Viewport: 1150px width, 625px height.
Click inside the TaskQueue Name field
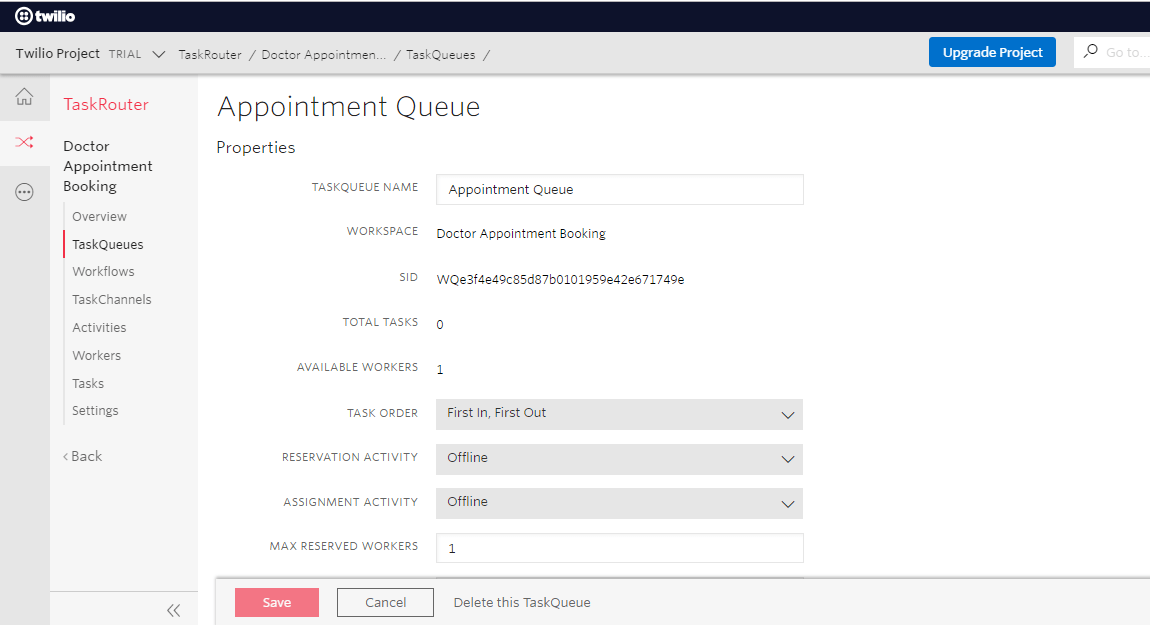[619, 189]
